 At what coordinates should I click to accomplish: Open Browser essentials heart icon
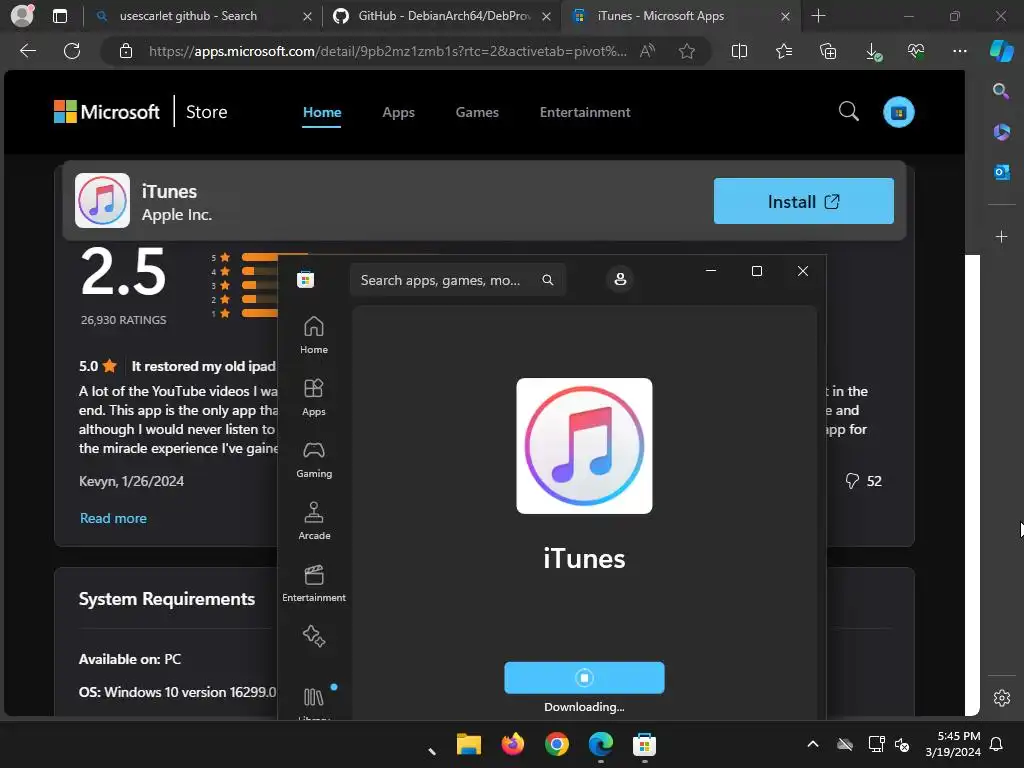[916, 51]
